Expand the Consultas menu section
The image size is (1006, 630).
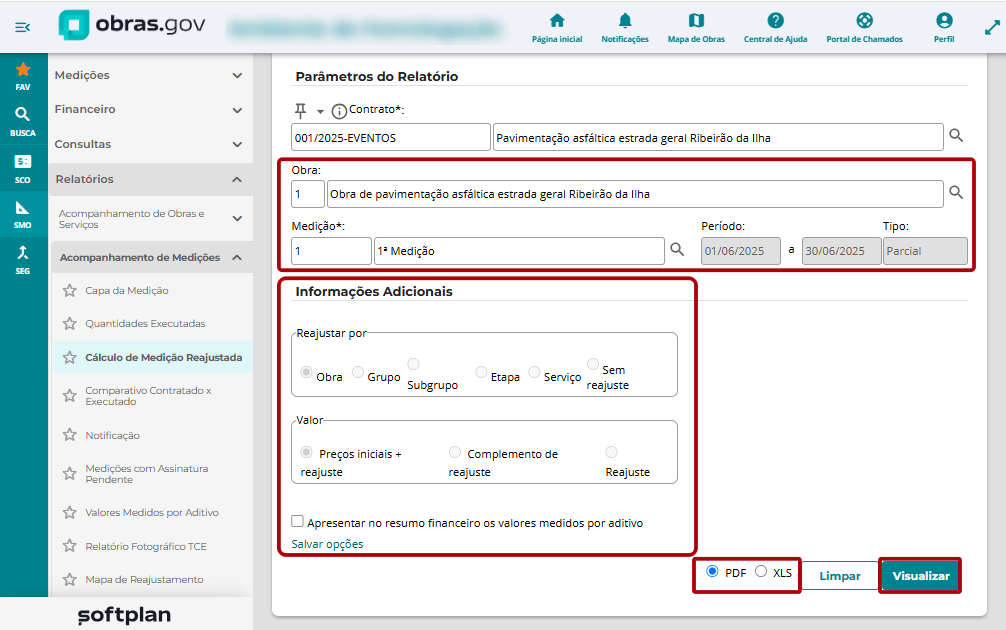151,144
